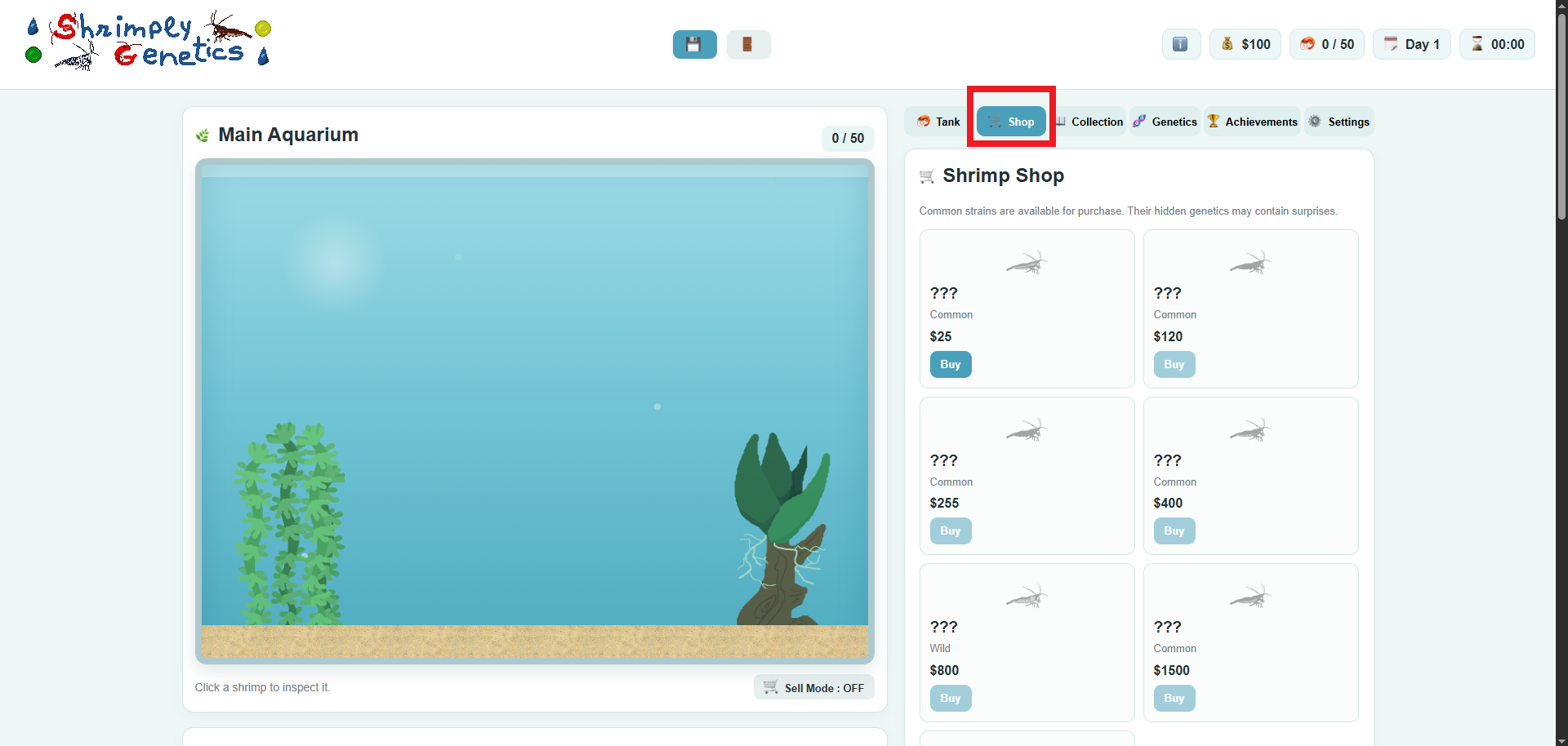Click the page vertical scrollbar
This screenshot has height=746, width=1568.
click(x=1561, y=373)
